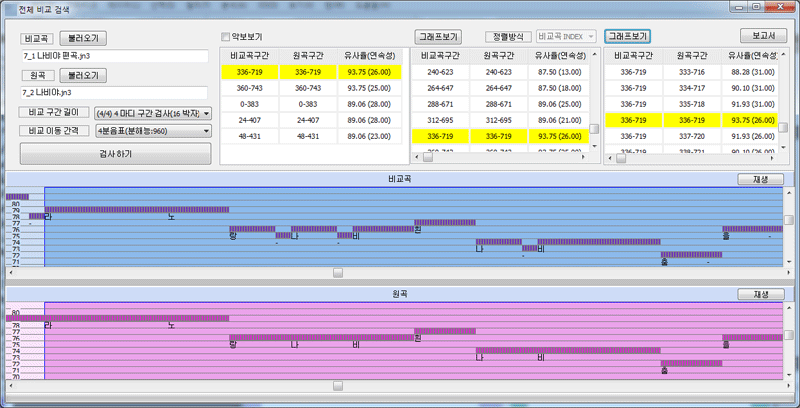Click 그래프보기 button beside 보고서
This screenshot has width=800, height=408.
point(628,36)
